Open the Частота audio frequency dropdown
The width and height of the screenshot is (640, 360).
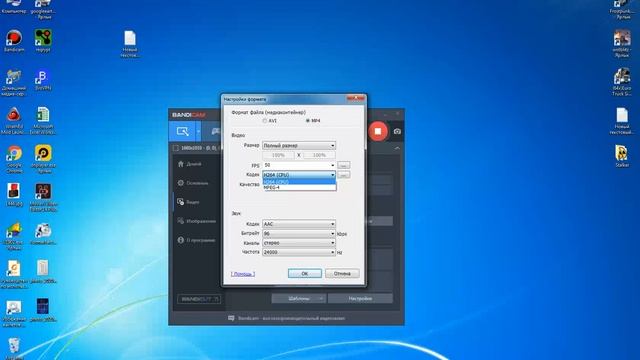click(x=299, y=252)
